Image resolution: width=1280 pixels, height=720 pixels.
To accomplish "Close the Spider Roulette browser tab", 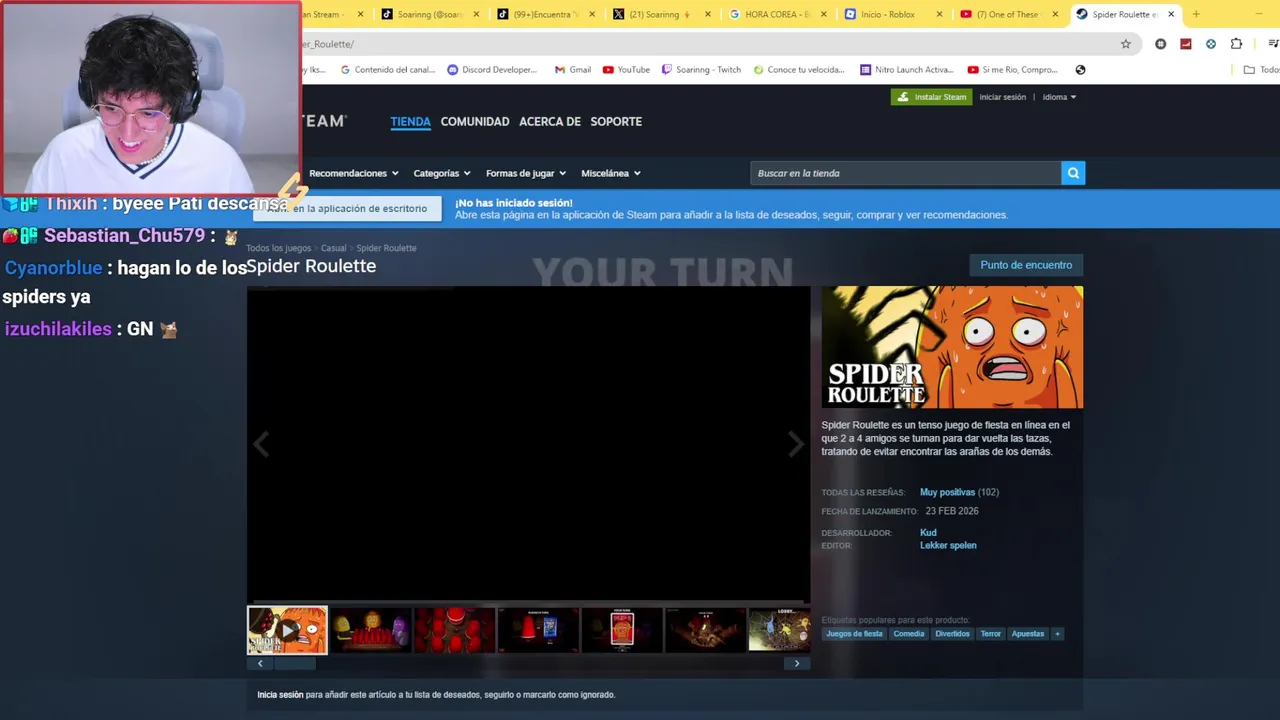I will click(1171, 14).
